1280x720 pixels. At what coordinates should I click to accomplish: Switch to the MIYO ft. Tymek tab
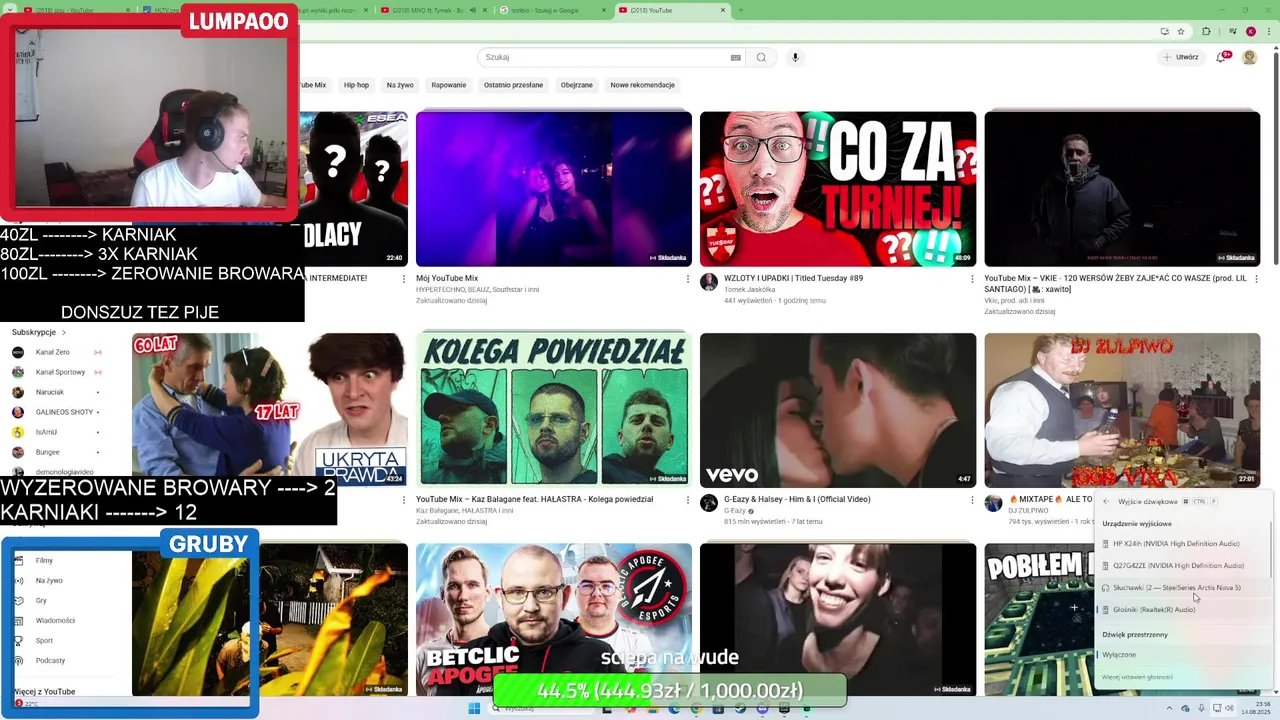431,10
